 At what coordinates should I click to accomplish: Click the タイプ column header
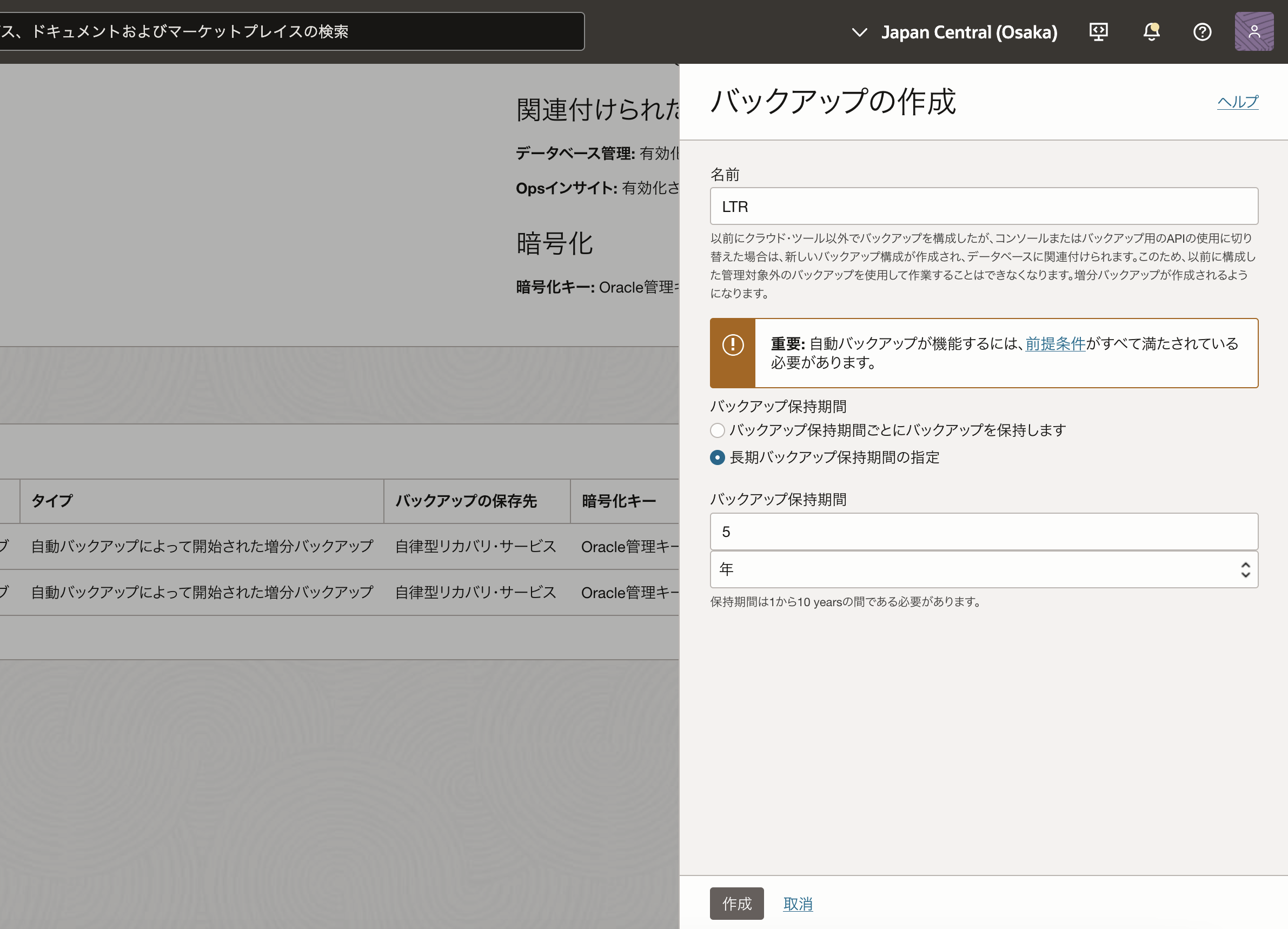coord(52,501)
